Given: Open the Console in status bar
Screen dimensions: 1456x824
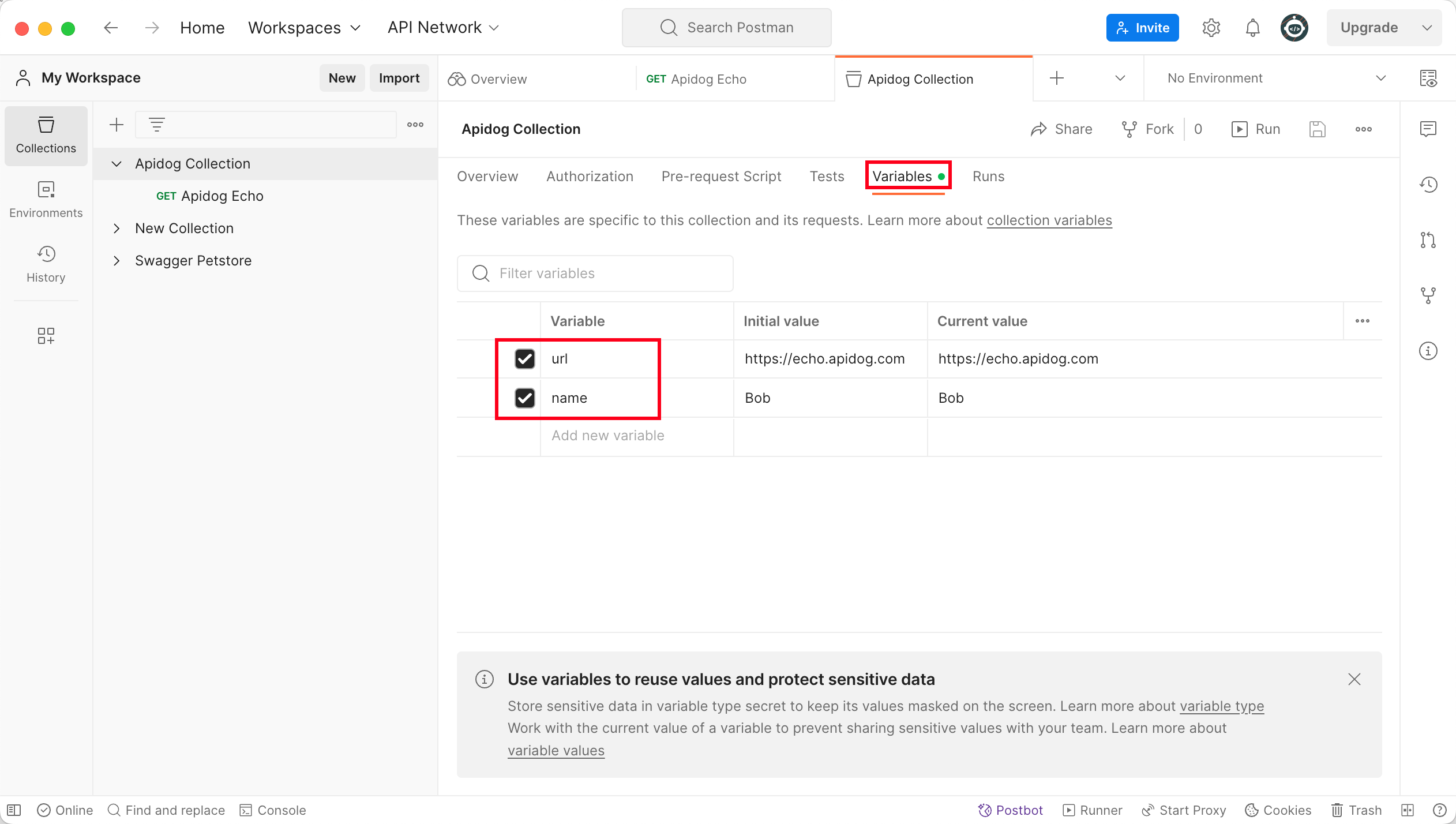Looking at the screenshot, I should [273, 810].
